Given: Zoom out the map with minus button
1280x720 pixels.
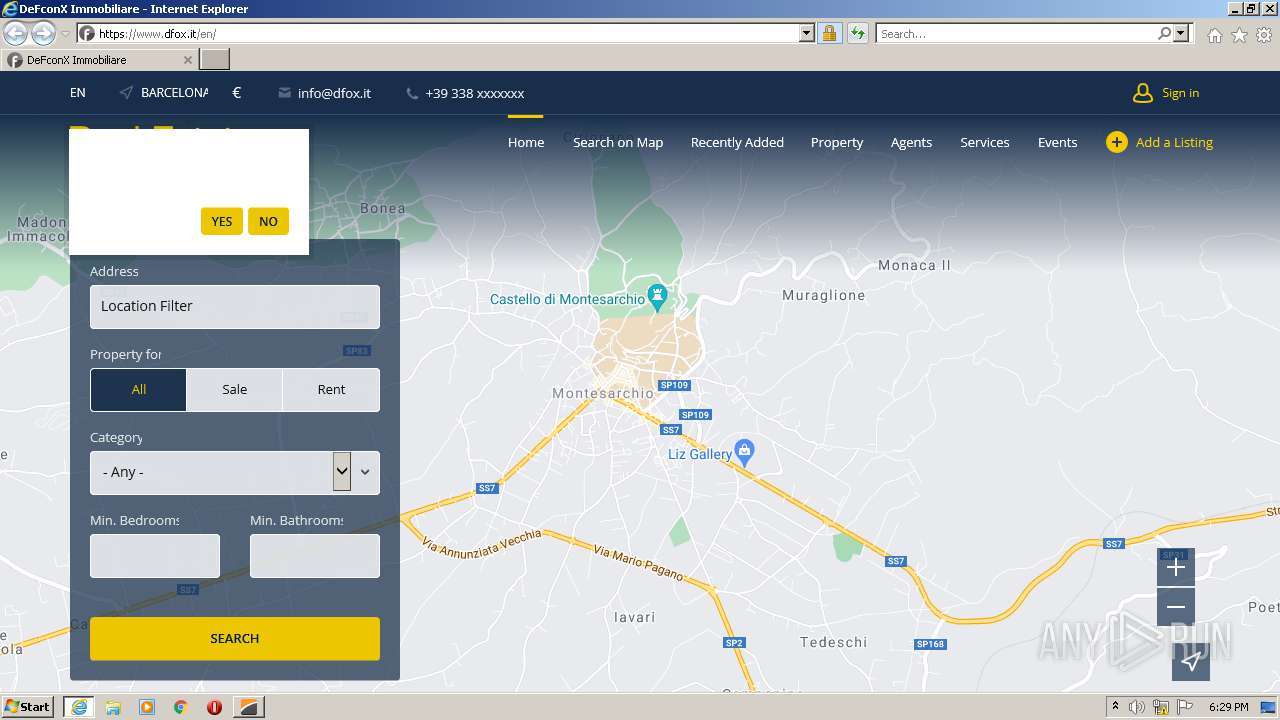Looking at the screenshot, I should (1176, 607).
